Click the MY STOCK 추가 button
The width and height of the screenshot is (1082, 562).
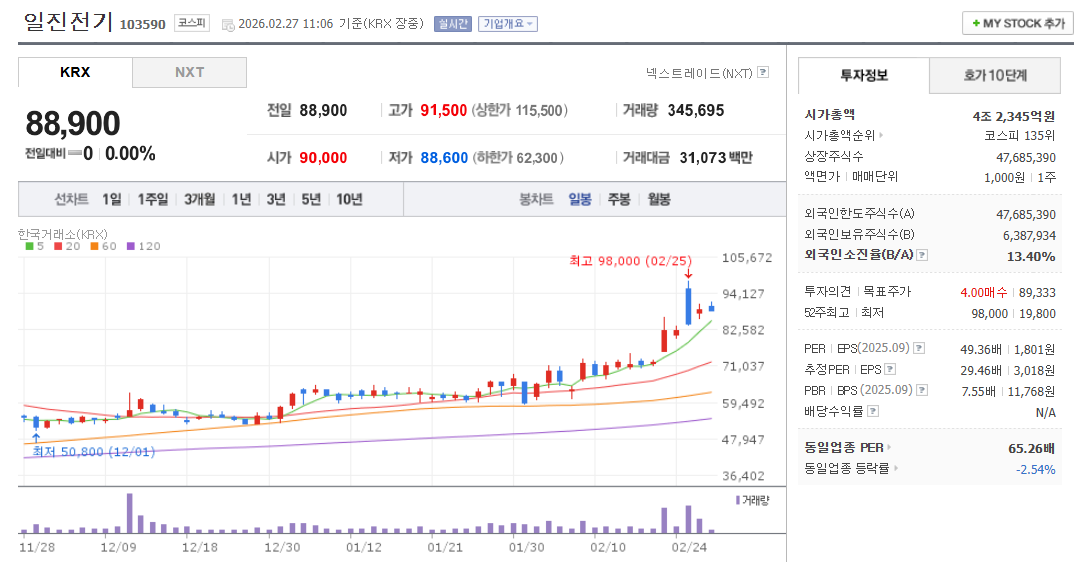pos(1018,23)
